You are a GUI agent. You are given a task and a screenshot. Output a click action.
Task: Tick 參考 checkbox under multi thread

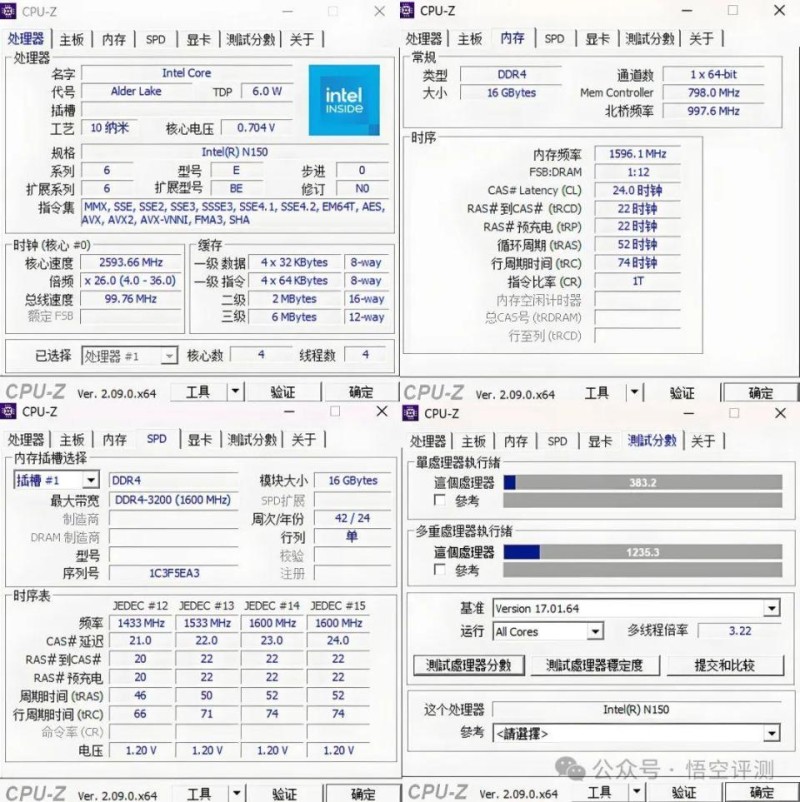click(x=439, y=569)
